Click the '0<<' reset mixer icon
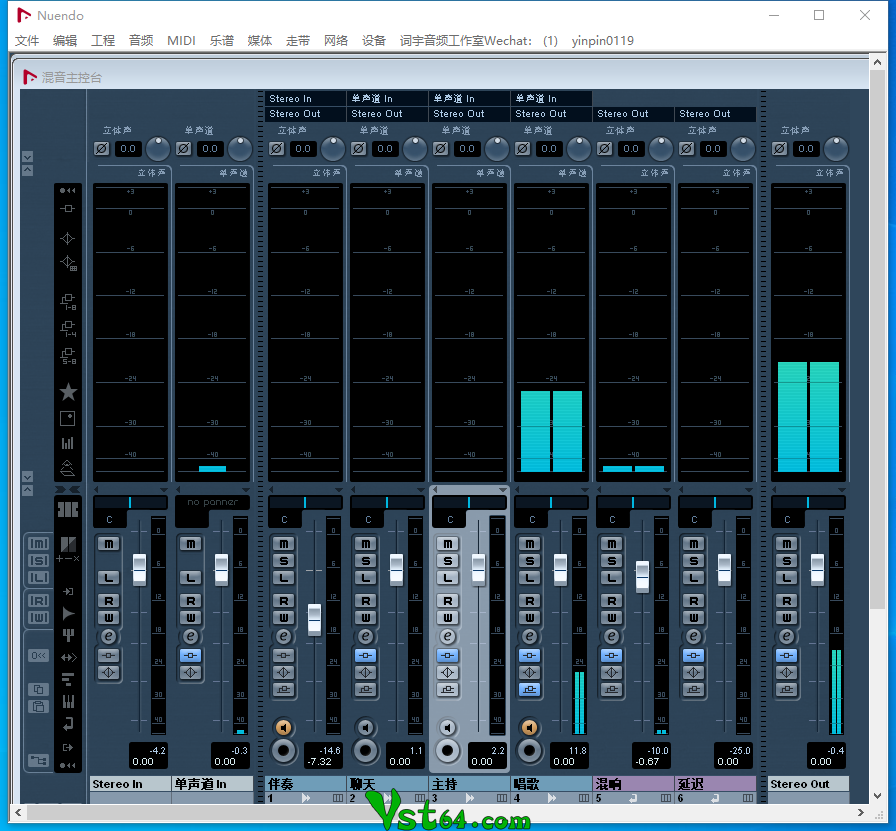This screenshot has width=896, height=831. pyautogui.click(x=38, y=656)
